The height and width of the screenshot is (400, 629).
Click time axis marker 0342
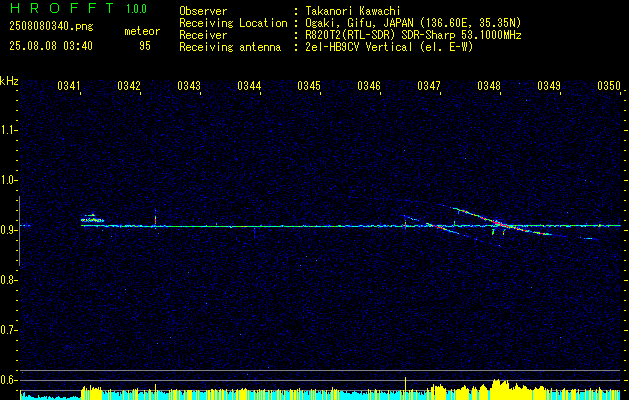pos(129,85)
